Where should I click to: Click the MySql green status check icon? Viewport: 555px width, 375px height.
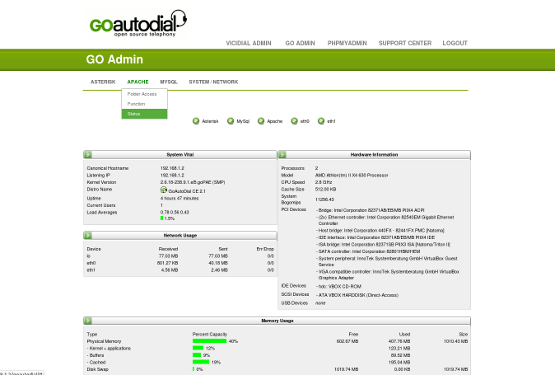pyautogui.click(x=230, y=121)
